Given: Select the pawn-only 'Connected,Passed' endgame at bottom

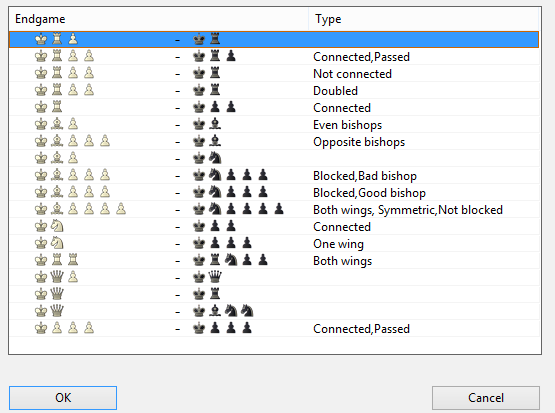Looking at the screenshot, I should point(274,328).
